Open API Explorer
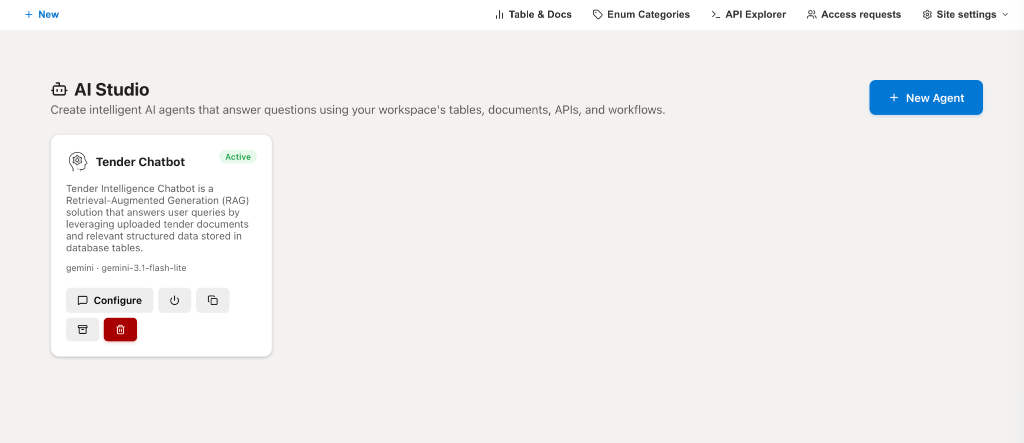1024x443 pixels. tap(748, 14)
